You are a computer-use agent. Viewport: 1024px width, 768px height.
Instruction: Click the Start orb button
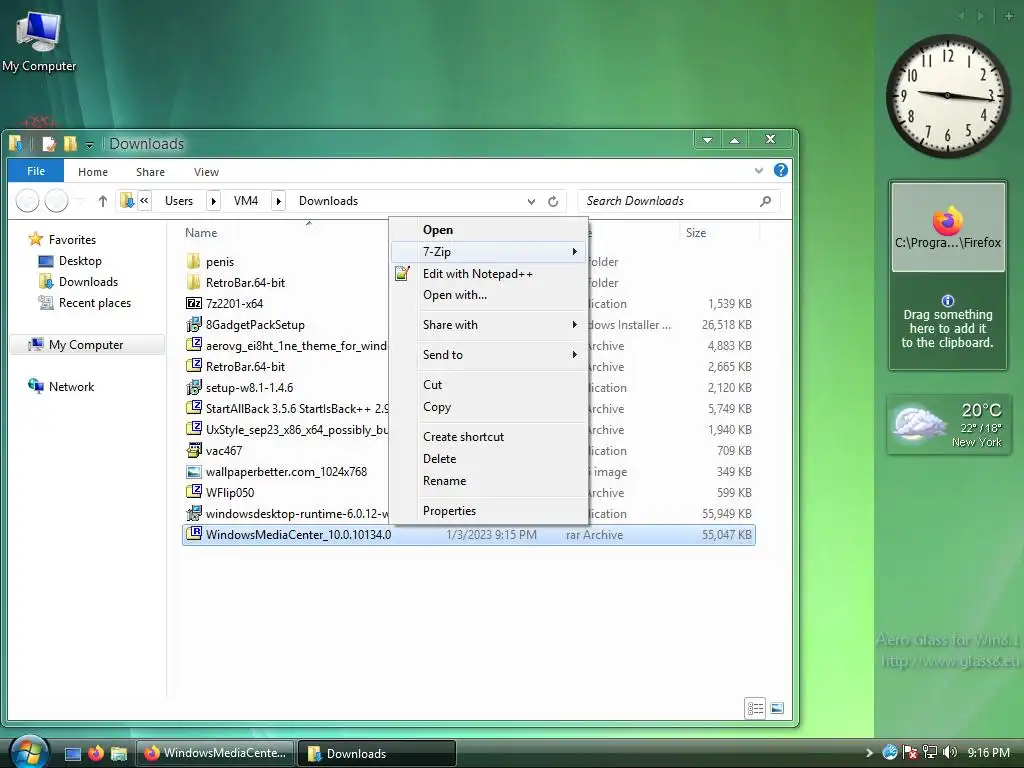28,752
